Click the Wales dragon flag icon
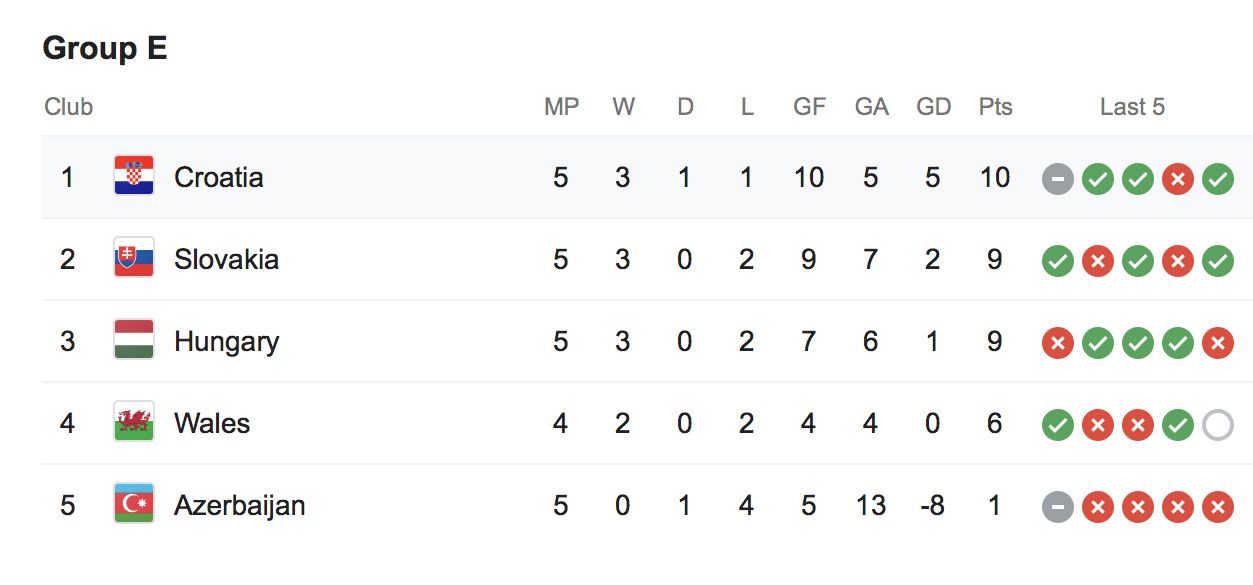Viewport: 1253px width, 585px height. point(134,423)
